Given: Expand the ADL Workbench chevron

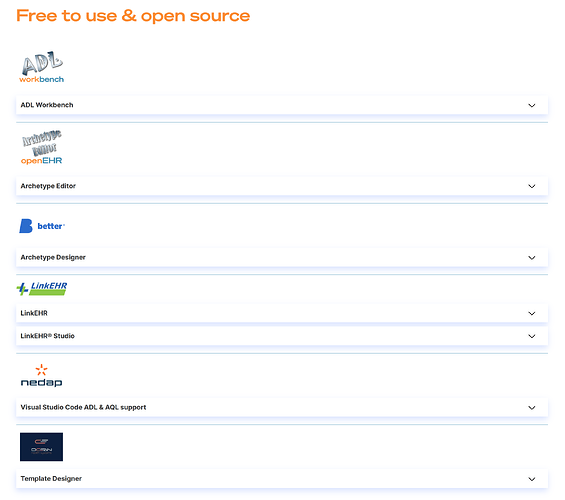Looking at the screenshot, I should point(531,105).
